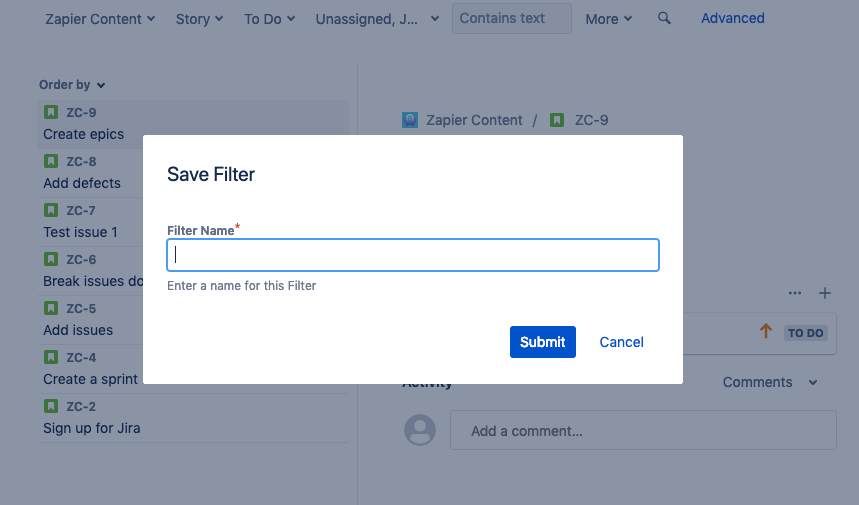Select issue ZC-9 Create epics
Image resolution: width=859 pixels, height=505 pixels.
tap(193, 124)
